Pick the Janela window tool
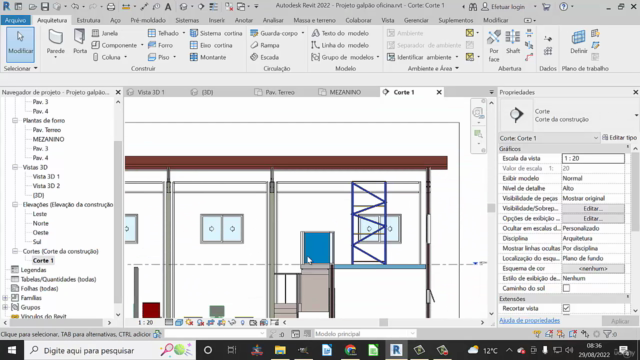 tap(105, 33)
